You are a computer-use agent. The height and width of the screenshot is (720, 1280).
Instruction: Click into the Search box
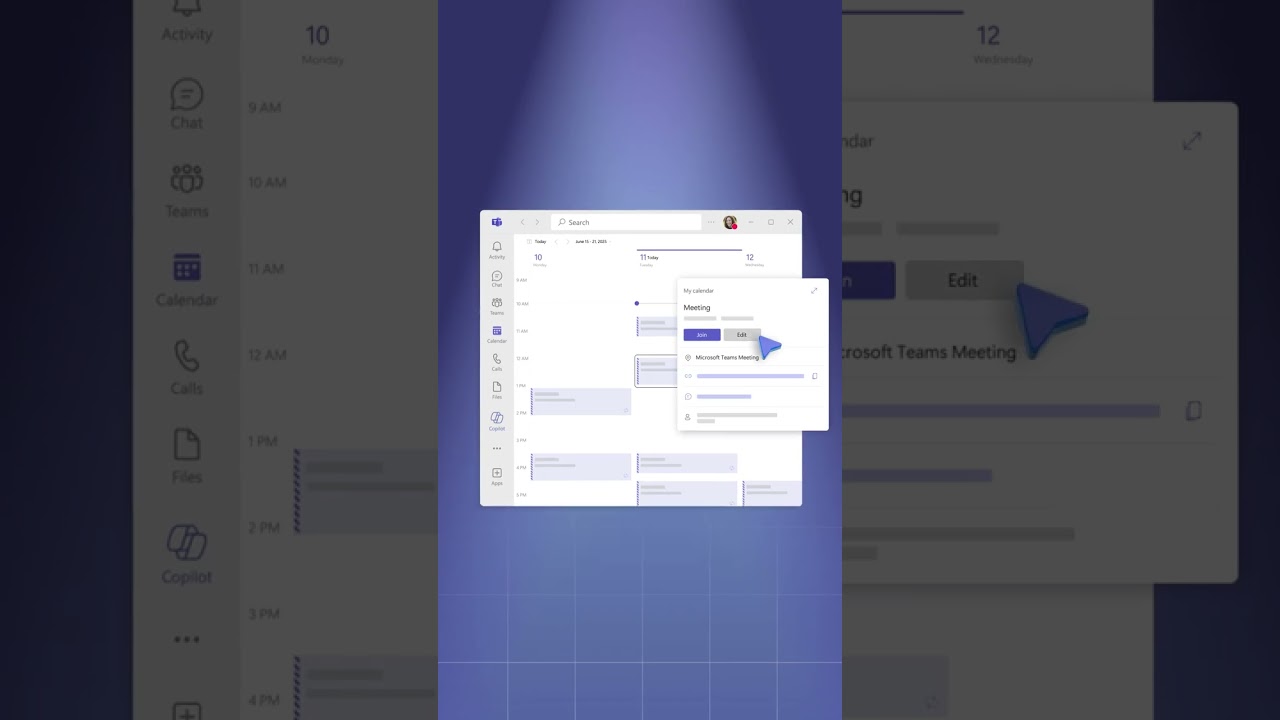pyautogui.click(x=626, y=222)
